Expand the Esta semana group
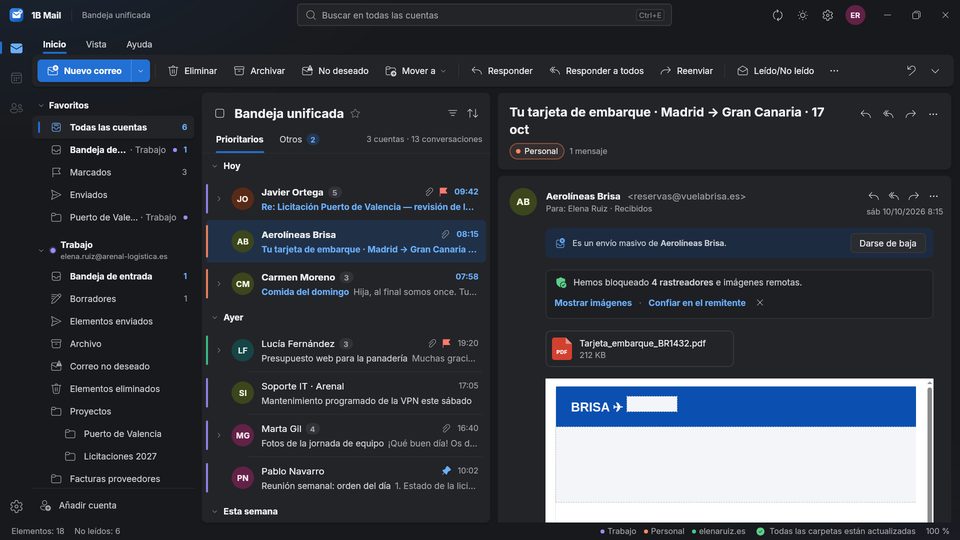The height and width of the screenshot is (540, 960). click(214, 511)
